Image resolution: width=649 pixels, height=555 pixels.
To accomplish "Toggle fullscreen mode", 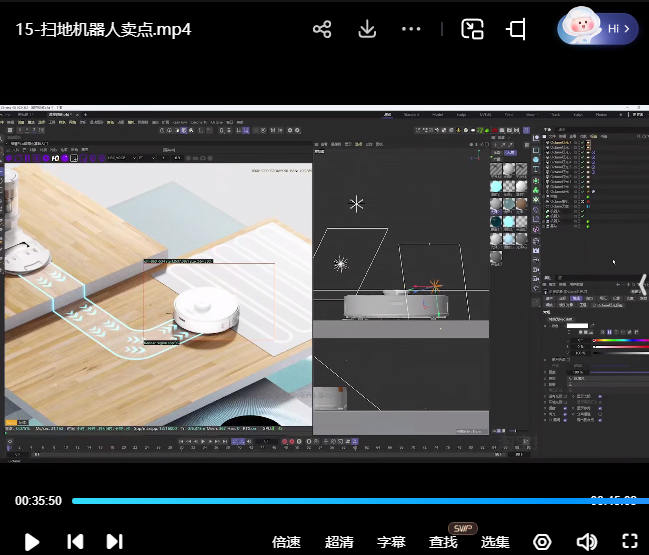I will (629, 542).
